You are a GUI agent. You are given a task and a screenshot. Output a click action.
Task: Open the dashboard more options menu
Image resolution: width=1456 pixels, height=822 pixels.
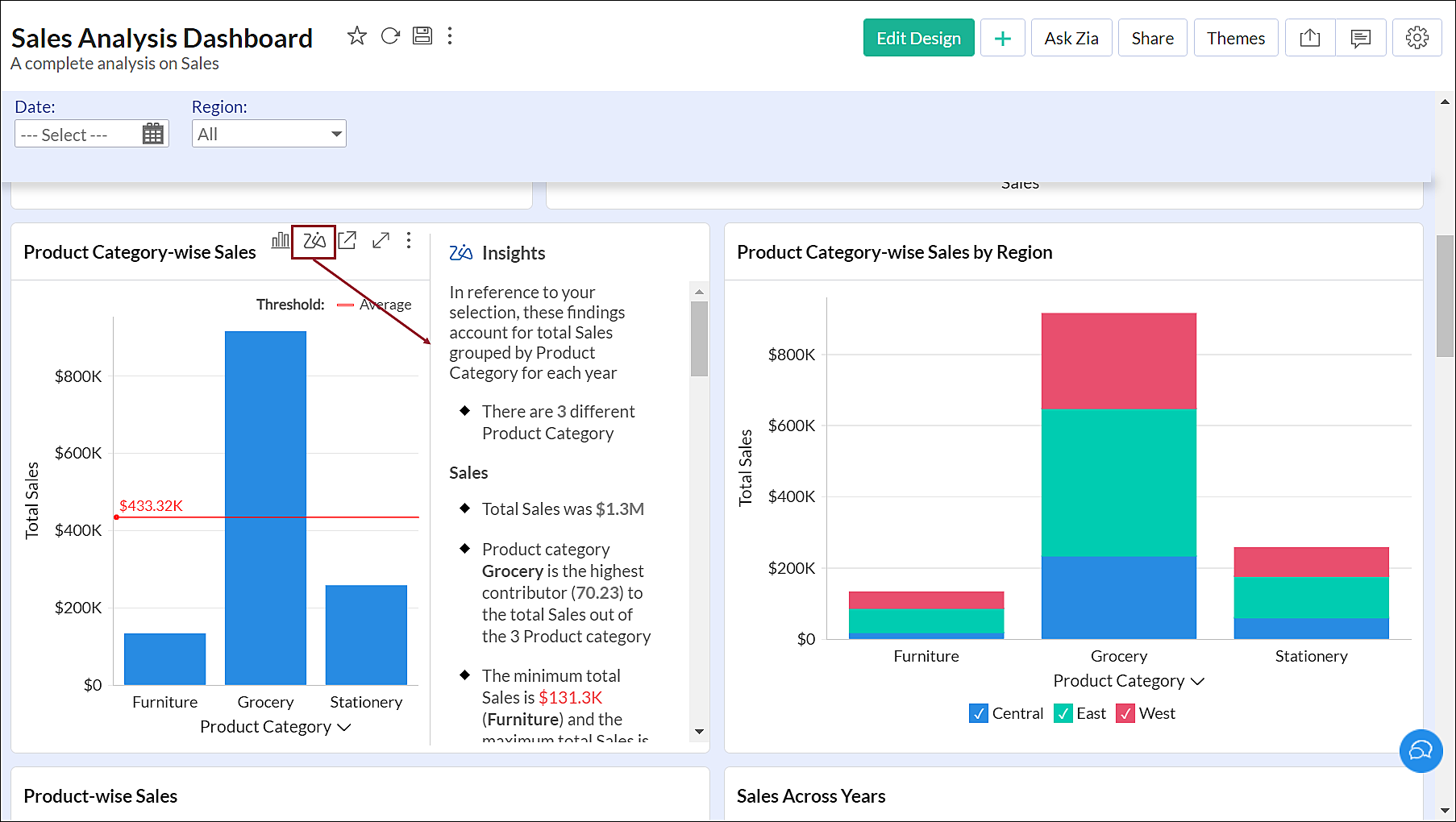click(x=450, y=36)
